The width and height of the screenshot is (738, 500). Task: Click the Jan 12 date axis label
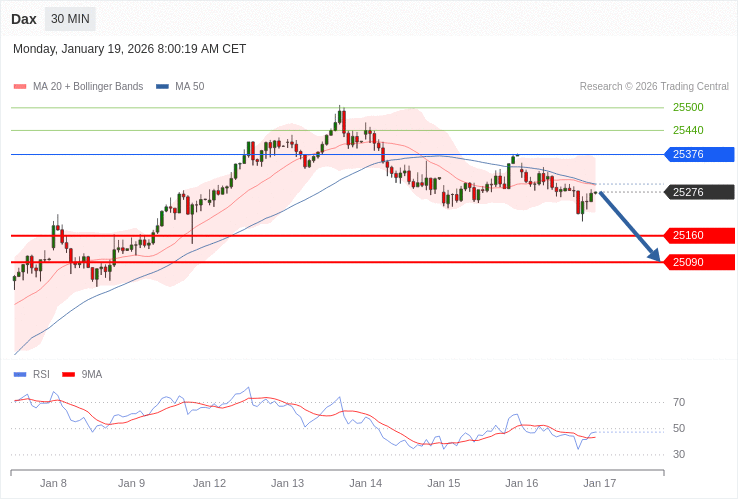point(209,484)
